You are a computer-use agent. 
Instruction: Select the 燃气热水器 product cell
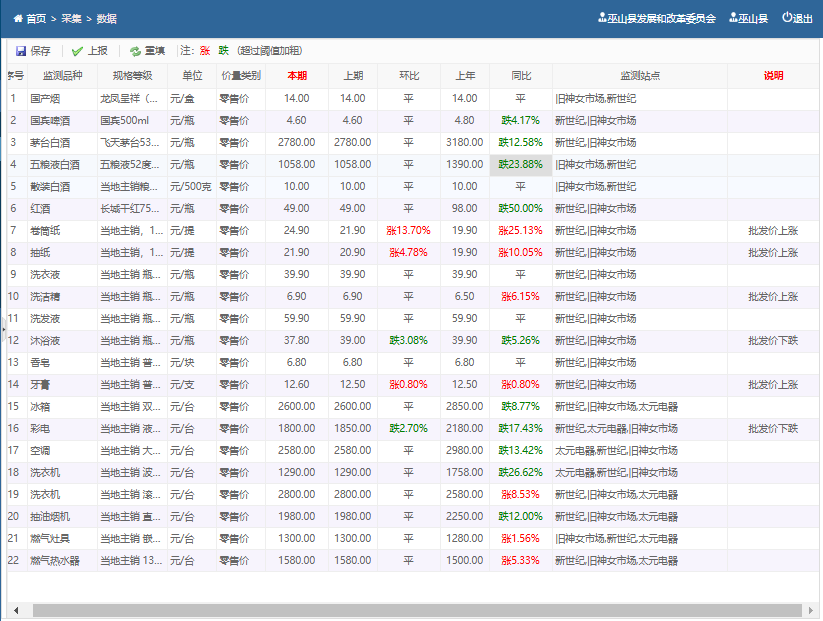point(62,561)
